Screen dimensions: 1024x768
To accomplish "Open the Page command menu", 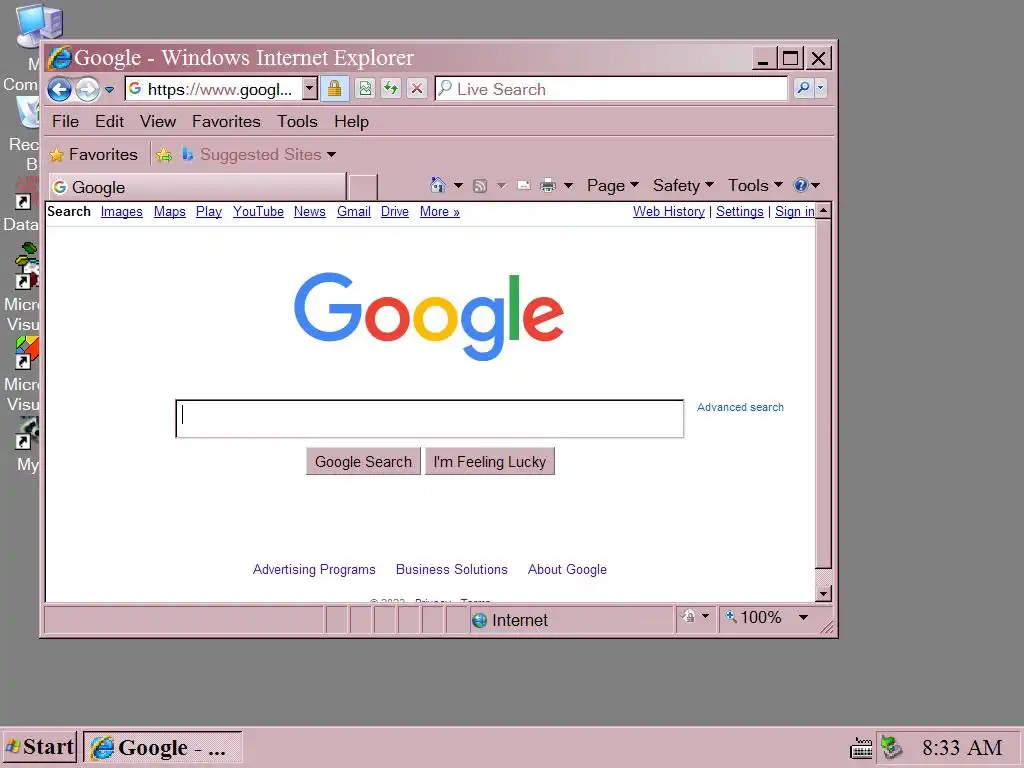I will pos(613,186).
